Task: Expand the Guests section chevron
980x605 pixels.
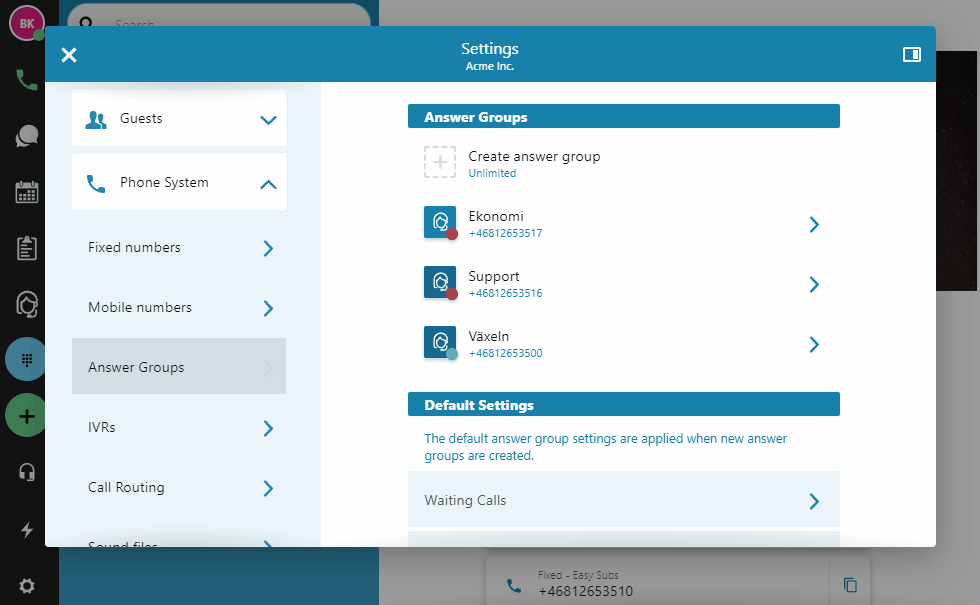Action: point(268,120)
